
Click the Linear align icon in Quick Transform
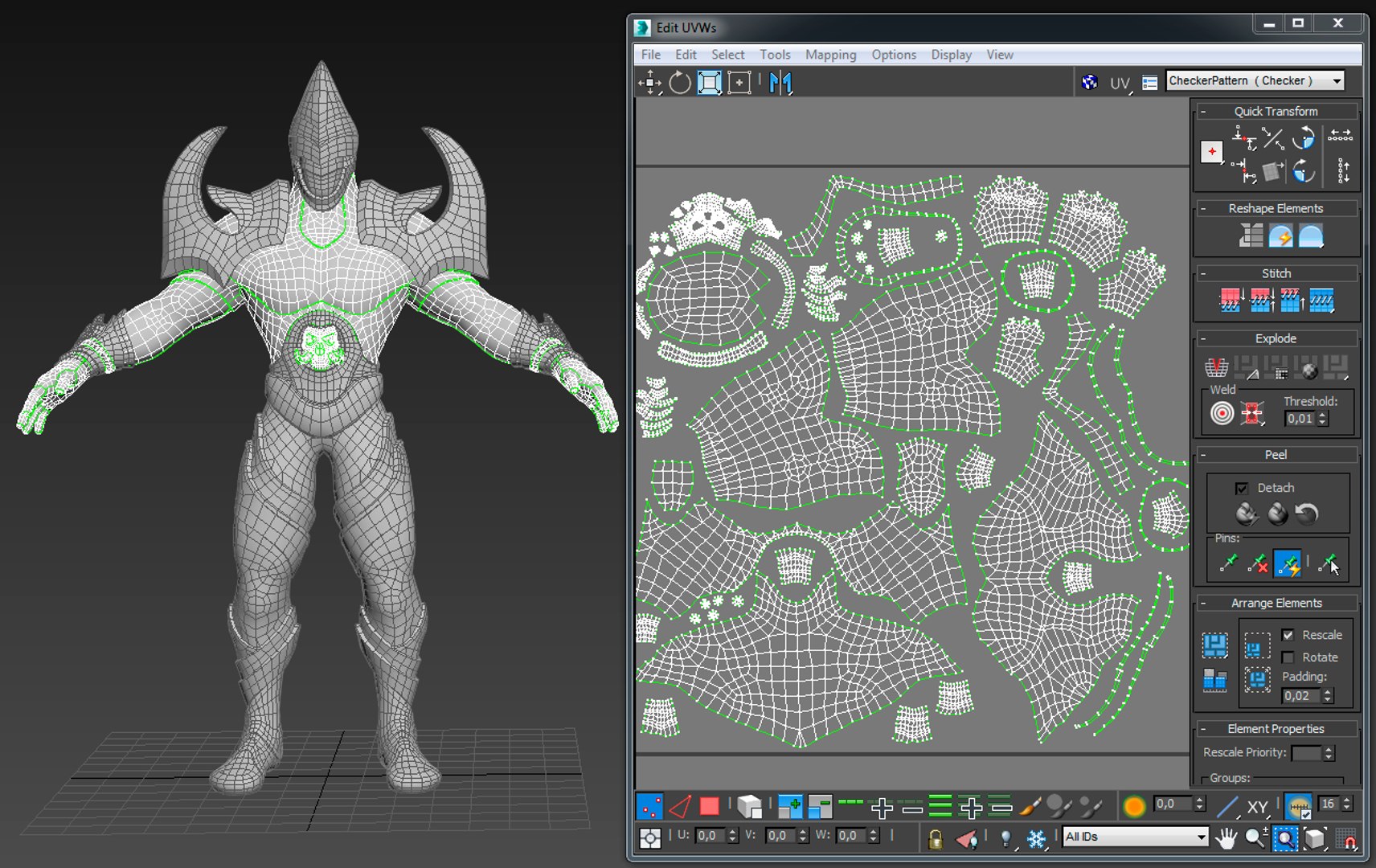1273,139
